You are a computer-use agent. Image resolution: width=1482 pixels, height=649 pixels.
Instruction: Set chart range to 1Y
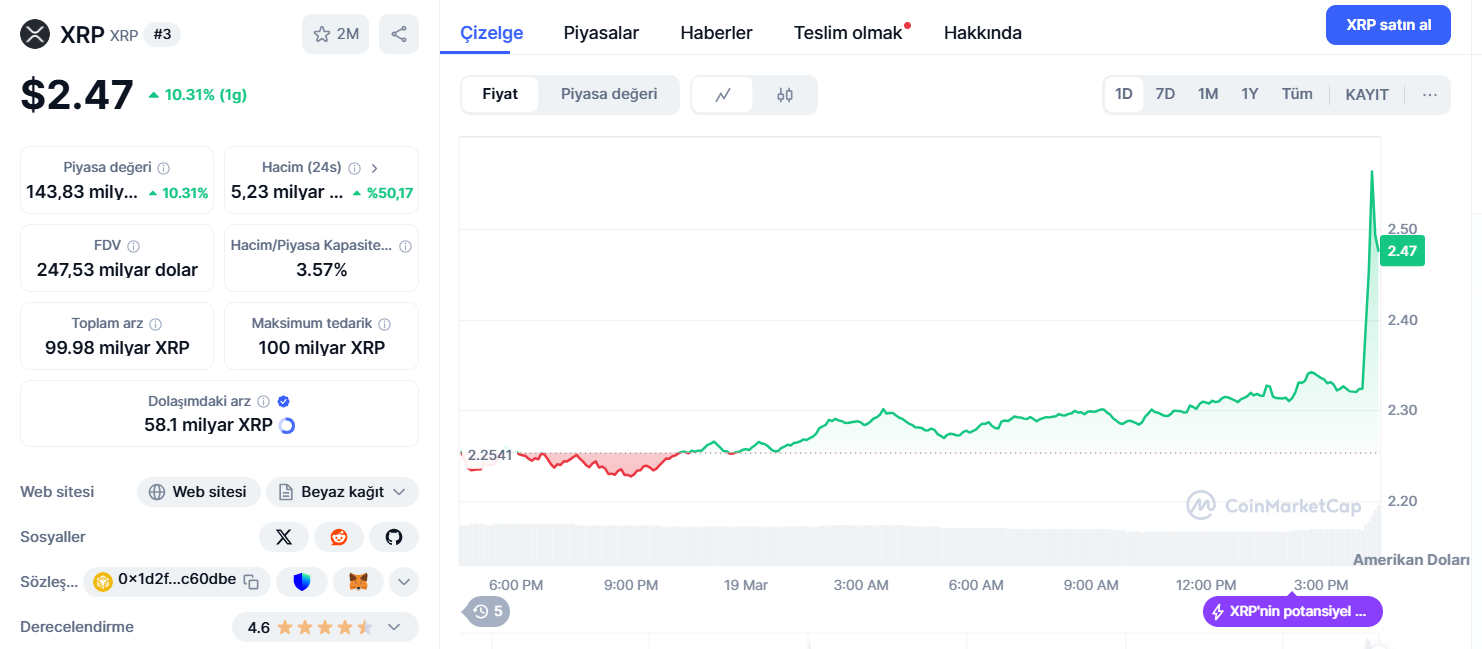pos(1250,95)
